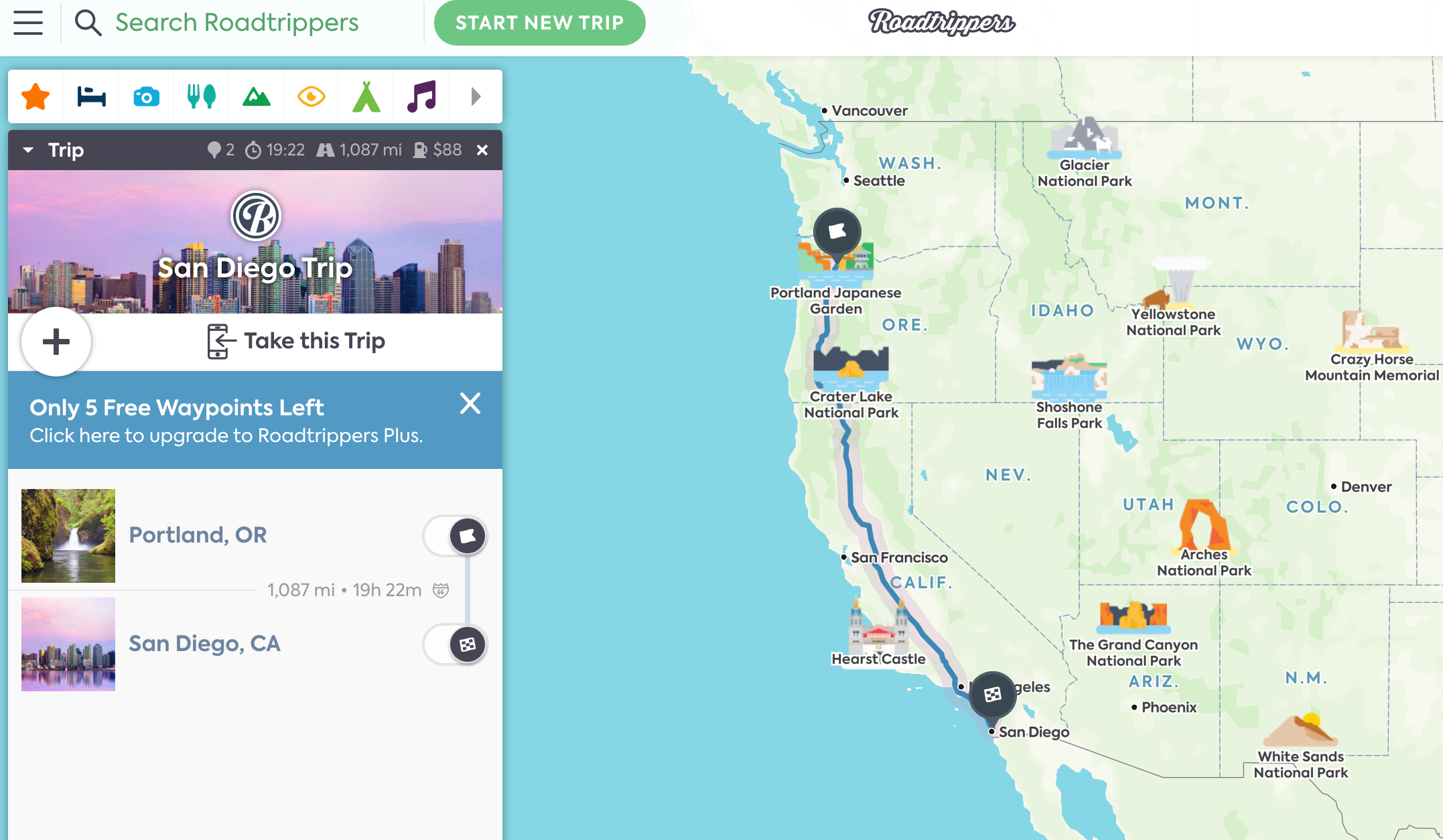Click the fuel cost pump icon
This screenshot has height=840, width=1443.
click(x=420, y=150)
